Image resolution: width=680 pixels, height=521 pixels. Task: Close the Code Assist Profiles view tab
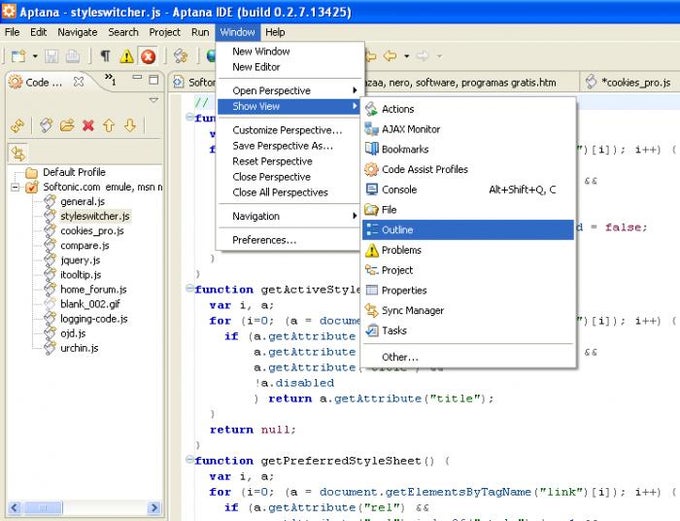coord(78,82)
